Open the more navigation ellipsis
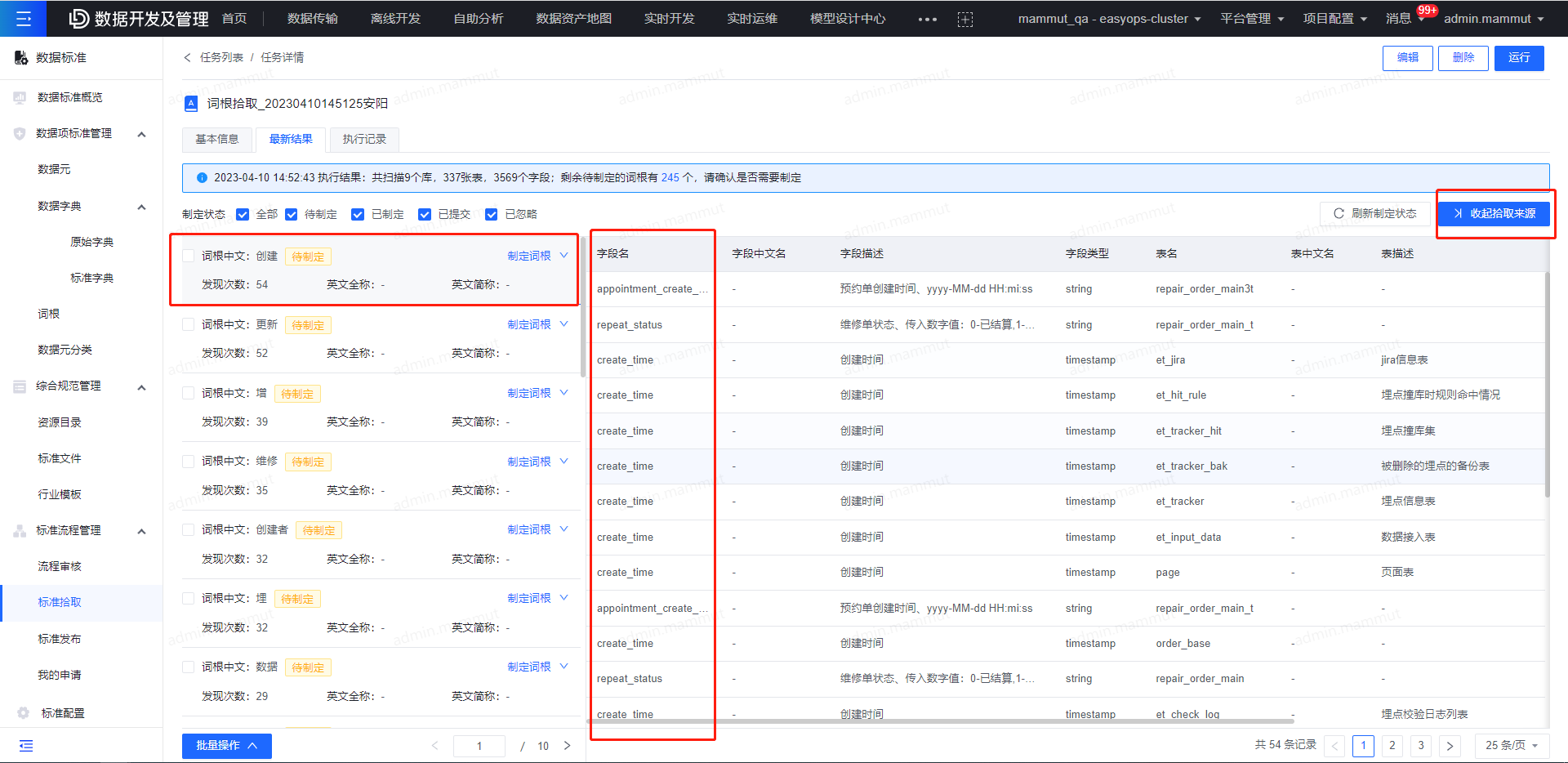Screen dimensions: 1568x763 click(928, 19)
